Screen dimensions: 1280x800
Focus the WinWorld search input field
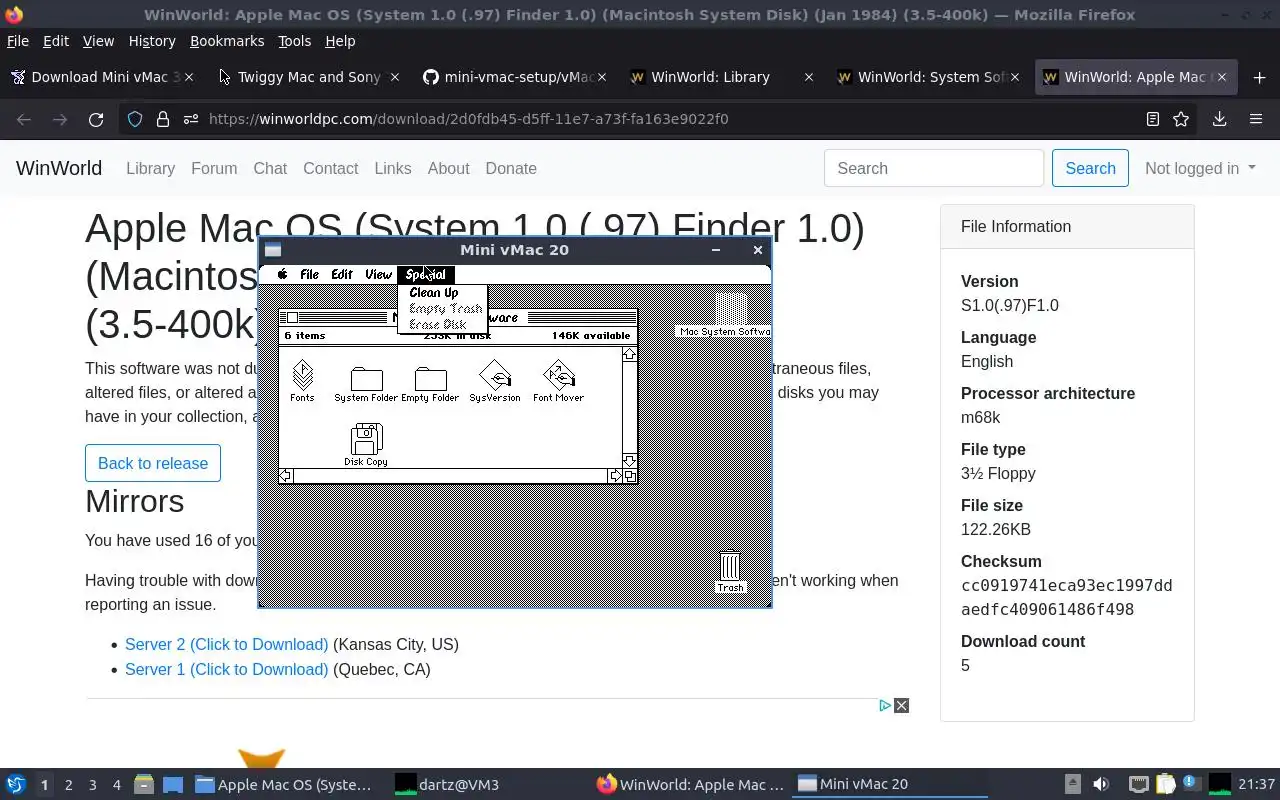[934, 168]
